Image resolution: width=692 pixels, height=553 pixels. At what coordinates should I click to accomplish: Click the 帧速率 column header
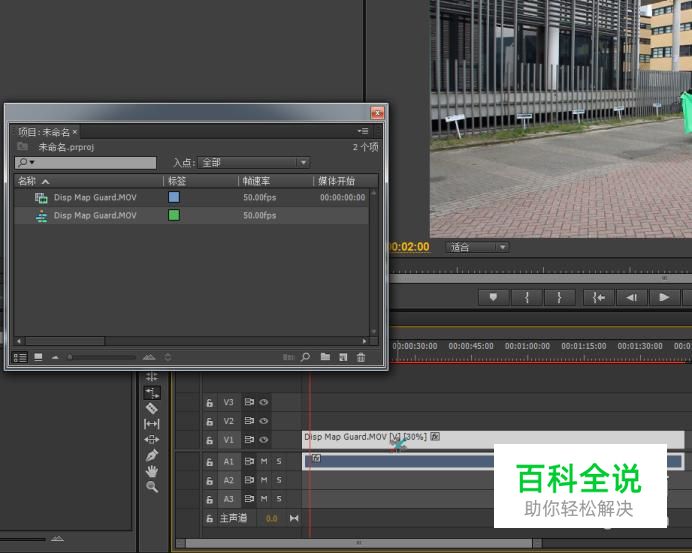tap(256, 181)
